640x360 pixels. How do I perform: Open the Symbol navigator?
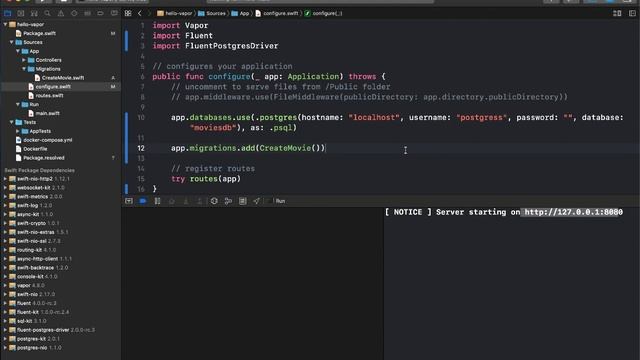pyautogui.click(x=34, y=13)
